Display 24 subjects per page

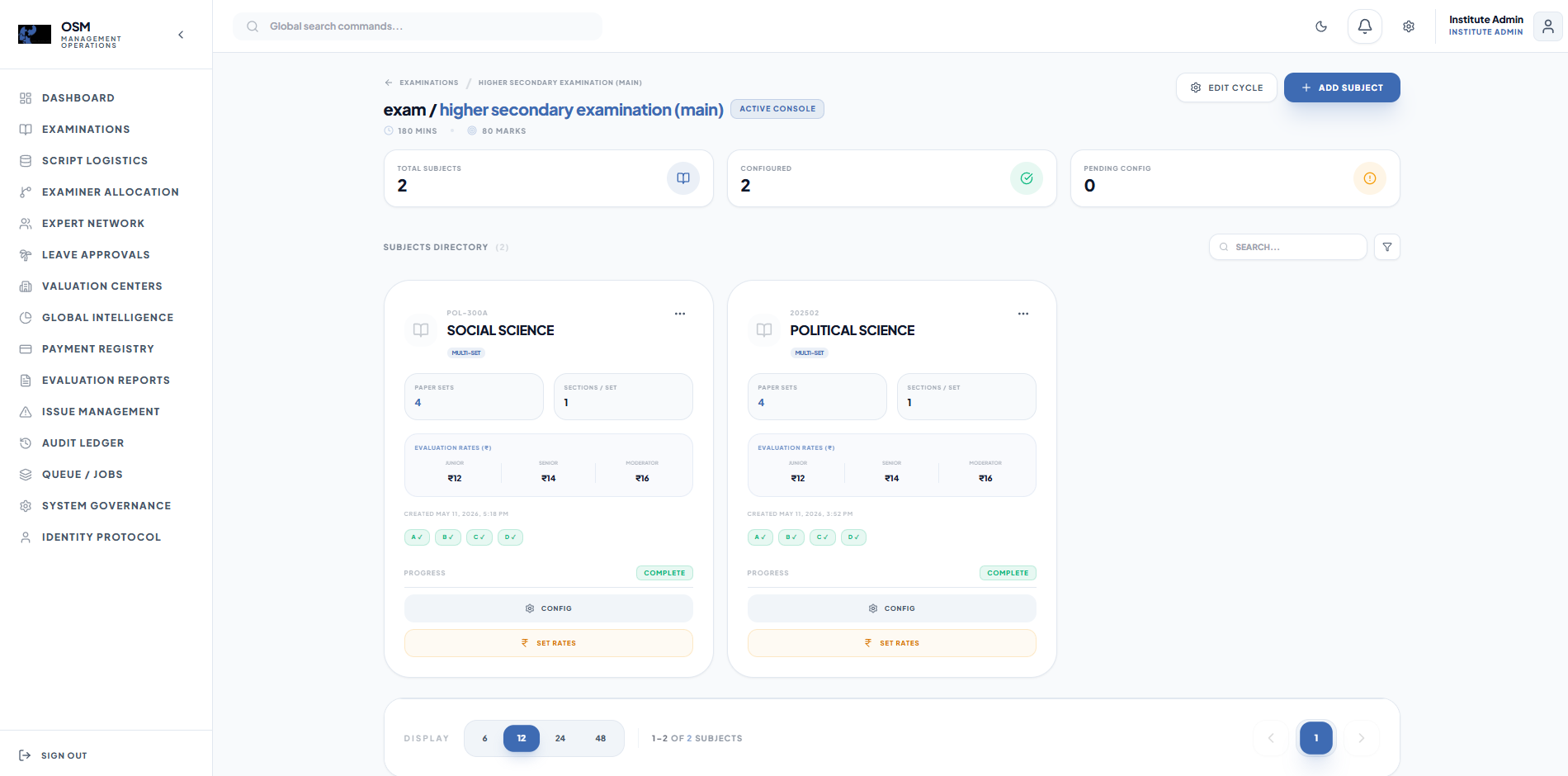coord(560,738)
